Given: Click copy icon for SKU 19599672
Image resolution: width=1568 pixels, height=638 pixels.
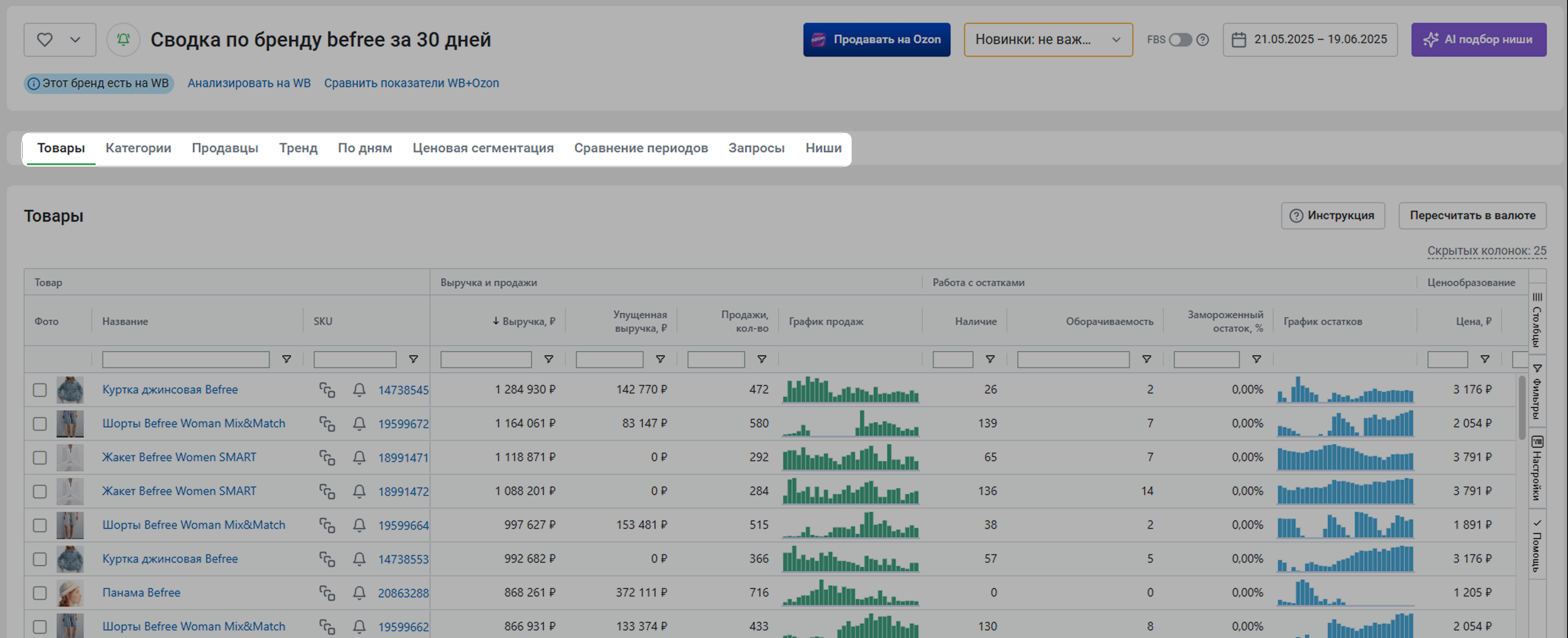Looking at the screenshot, I should pyautogui.click(x=327, y=423).
